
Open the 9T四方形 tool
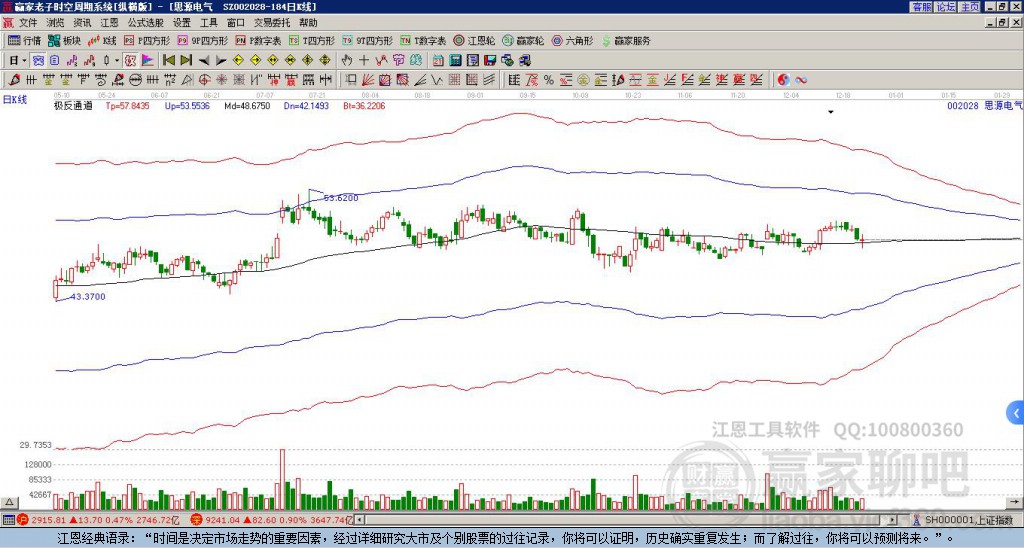point(368,40)
